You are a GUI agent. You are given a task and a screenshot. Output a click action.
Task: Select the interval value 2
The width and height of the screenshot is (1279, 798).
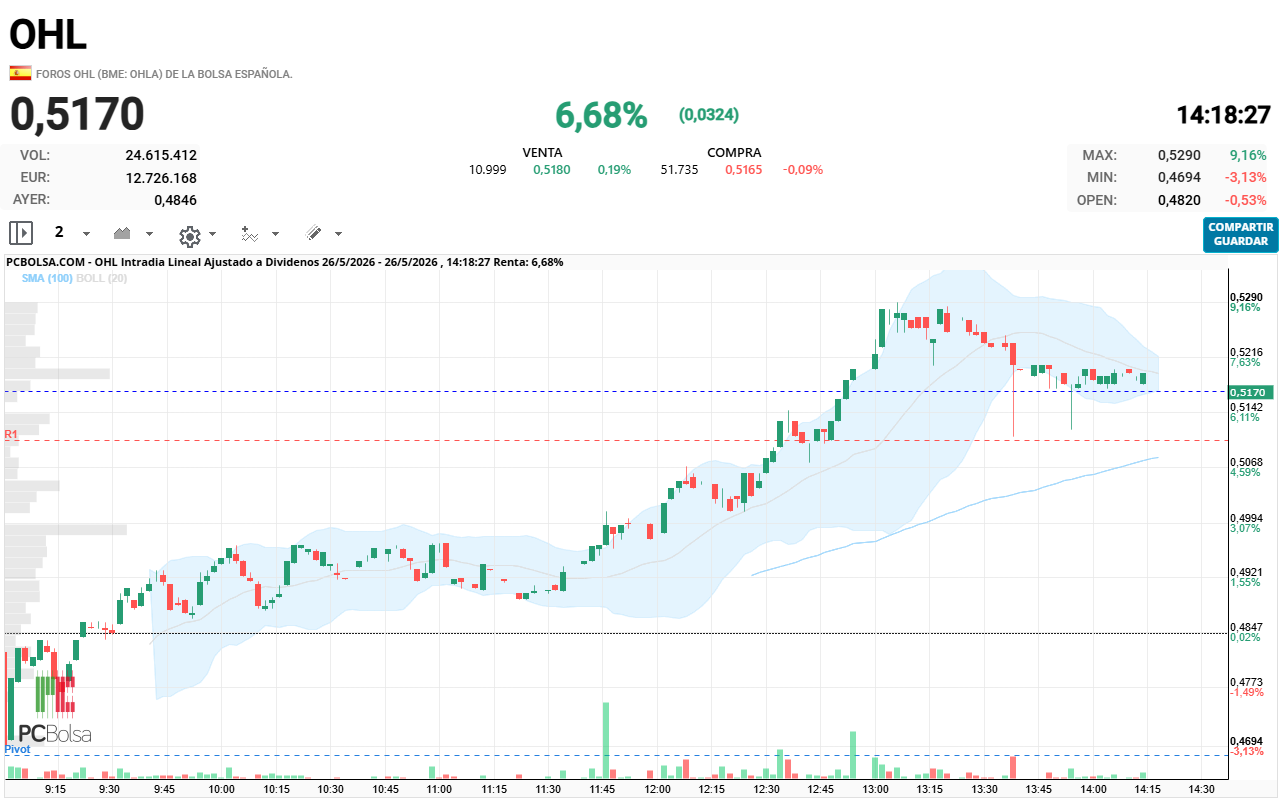click(59, 232)
